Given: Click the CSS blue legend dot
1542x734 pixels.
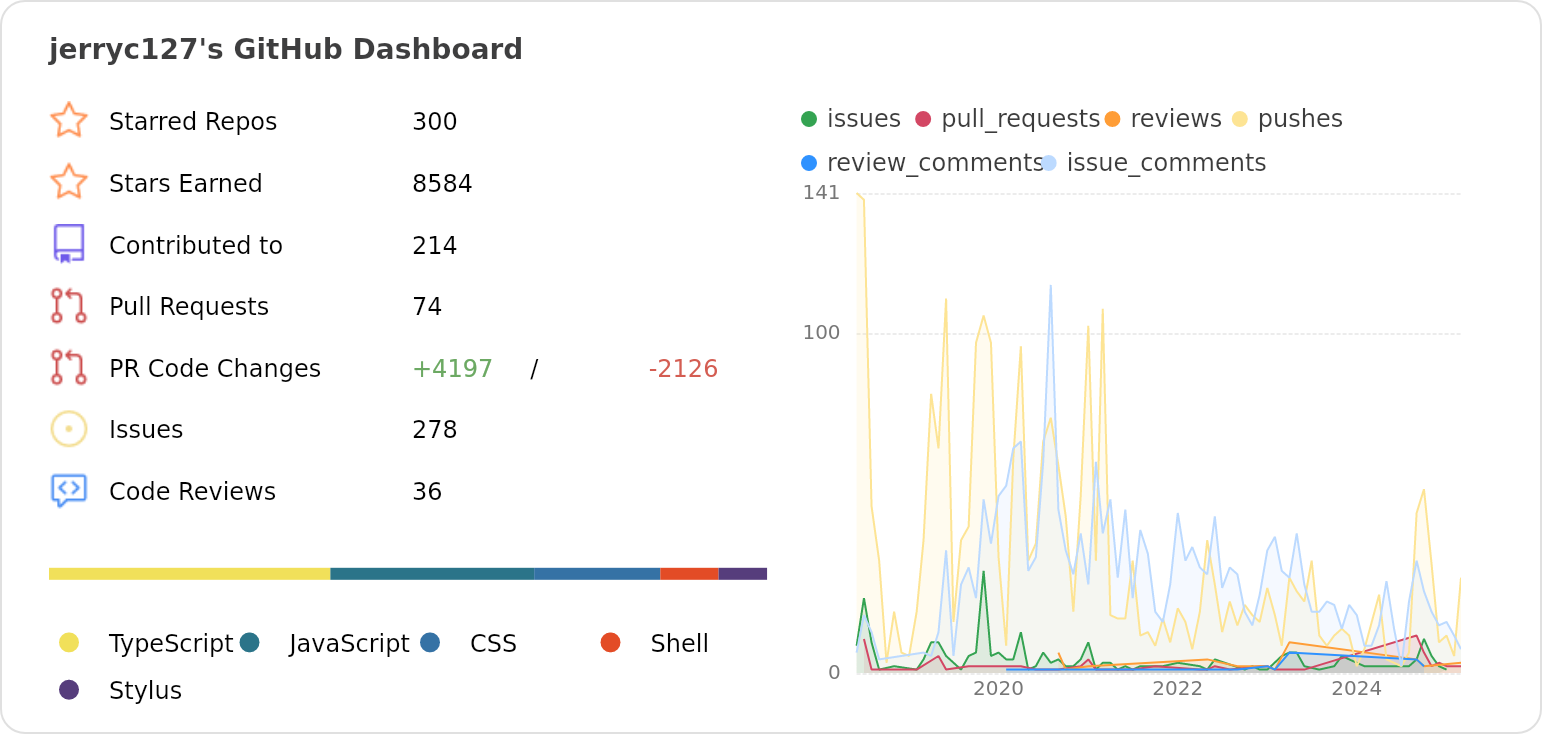Looking at the screenshot, I should tap(430, 642).
